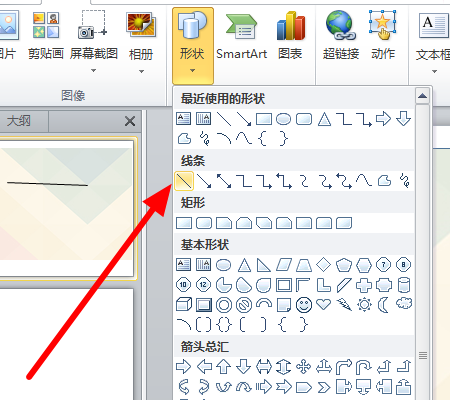Choose the plain rectangle under 矩形
Screen dimensions: 450x400
click(x=184, y=223)
